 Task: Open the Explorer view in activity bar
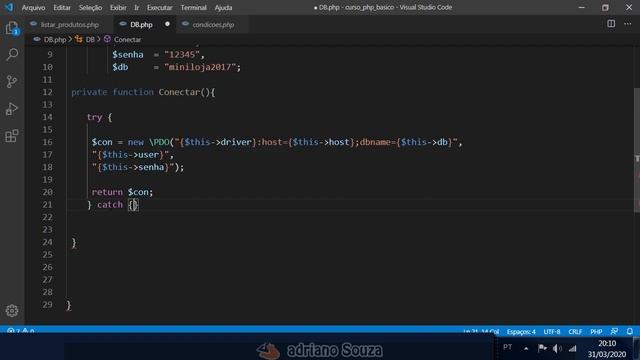coord(12,29)
